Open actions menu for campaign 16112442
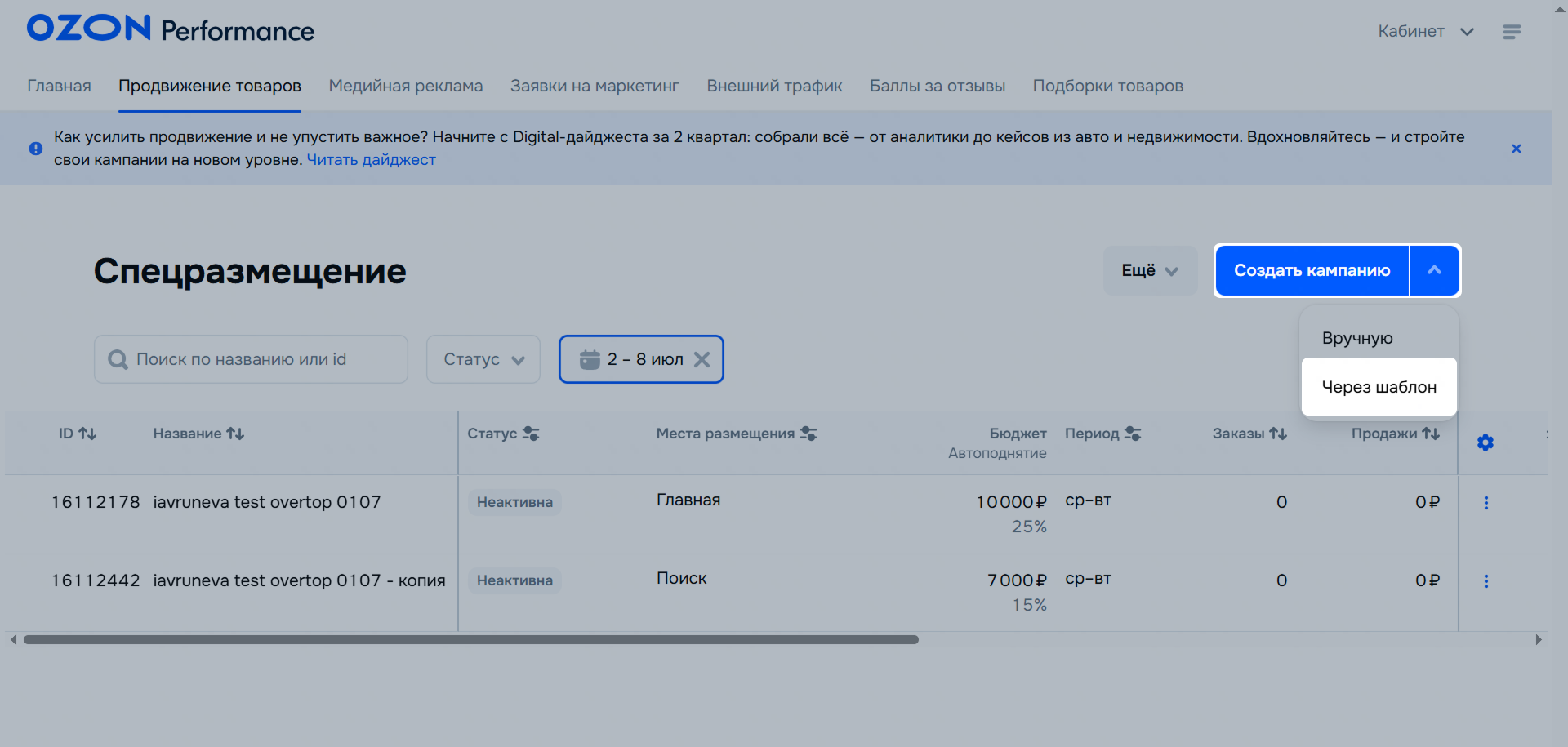Viewport: 1568px width, 747px height. (1486, 581)
